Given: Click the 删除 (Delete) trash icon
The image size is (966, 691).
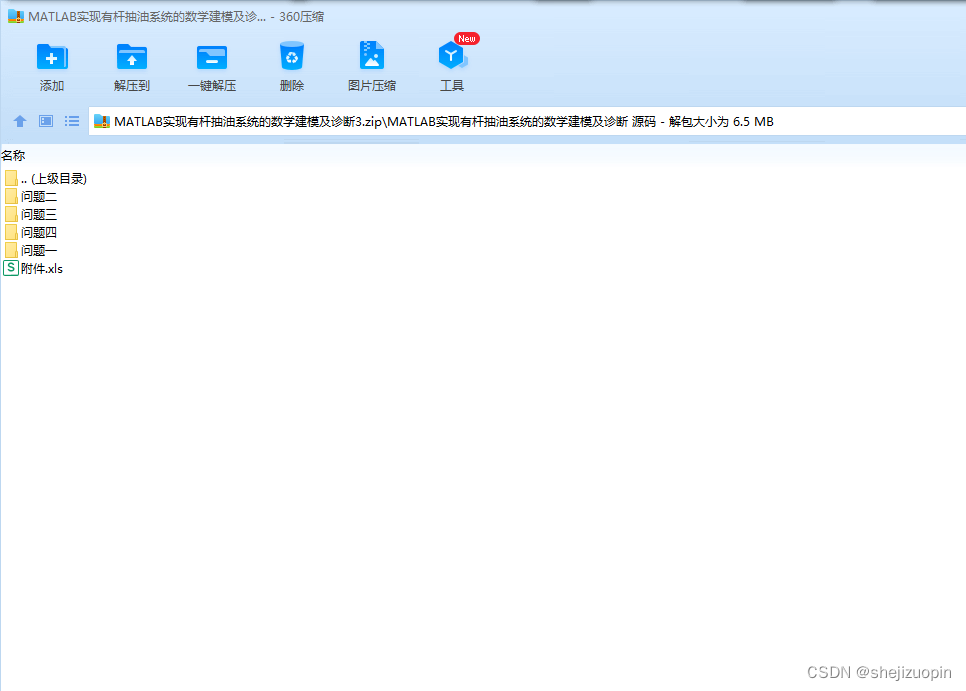Looking at the screenshot, I should (x=292, y=56).
